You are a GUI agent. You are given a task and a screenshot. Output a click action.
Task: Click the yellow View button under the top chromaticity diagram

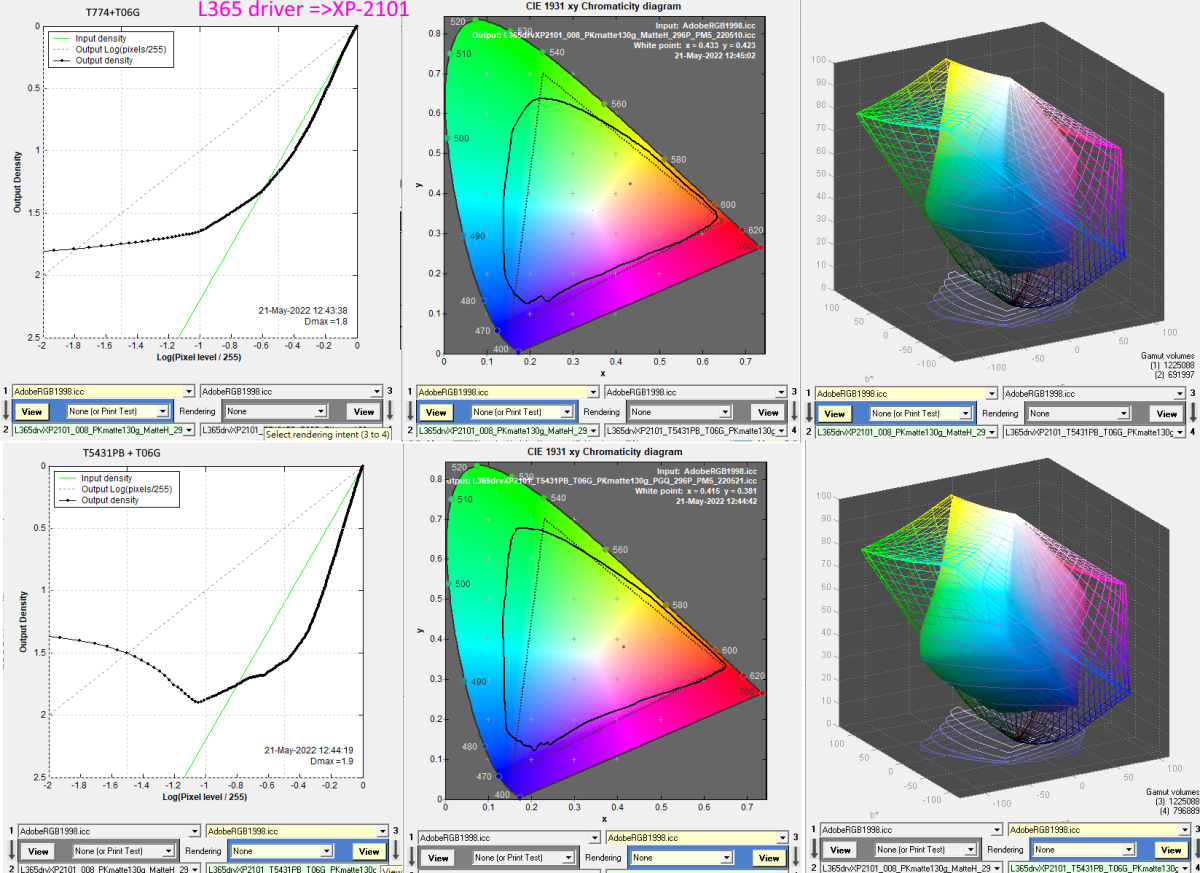click(x=435, y=412)
